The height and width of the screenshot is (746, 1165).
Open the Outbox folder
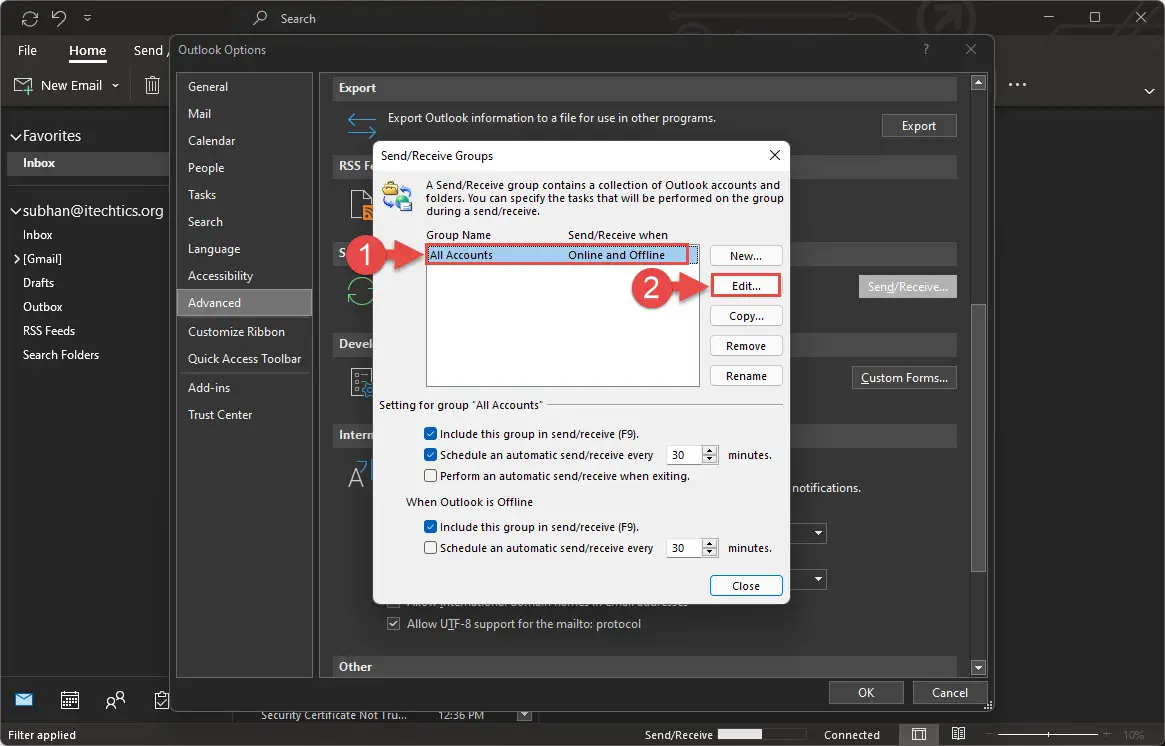pyautogui.click(x=42, y=306)
